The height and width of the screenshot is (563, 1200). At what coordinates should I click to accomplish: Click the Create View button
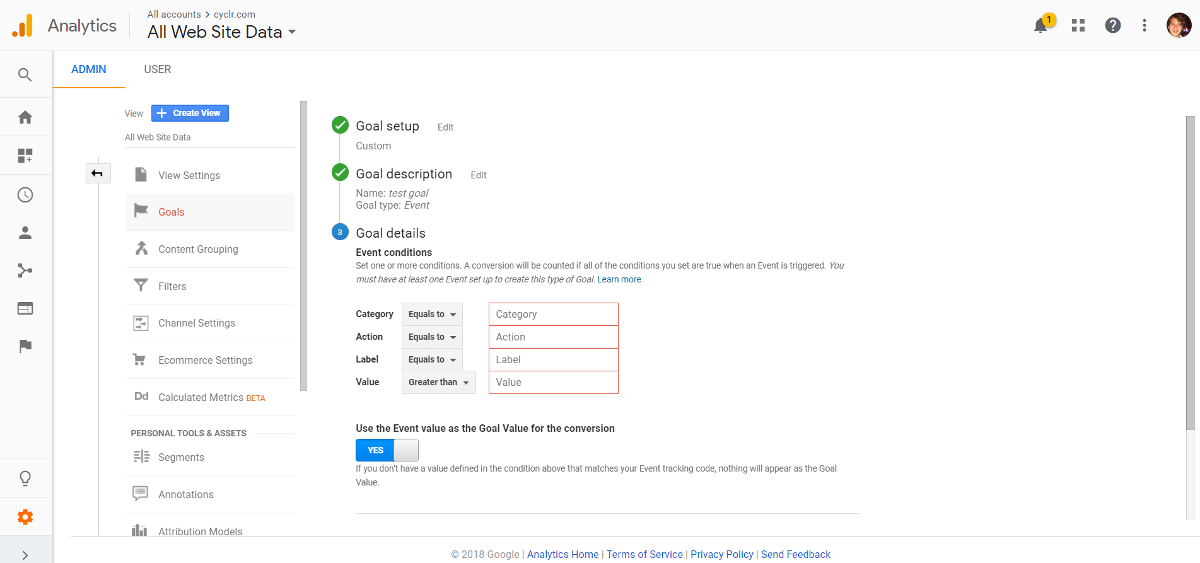point(190,113)
